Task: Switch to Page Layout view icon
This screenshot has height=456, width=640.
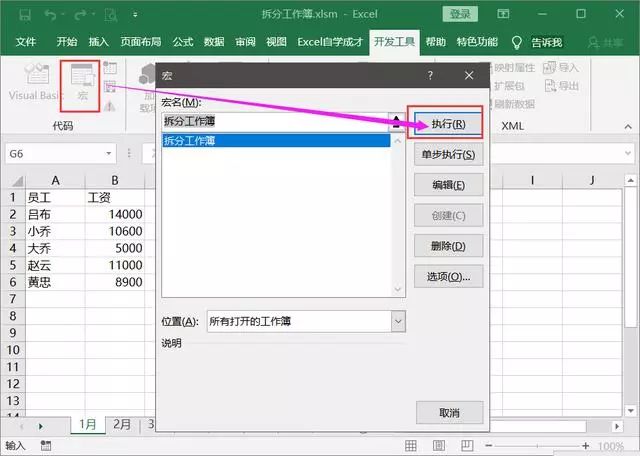Action: [x=439, y=445]
